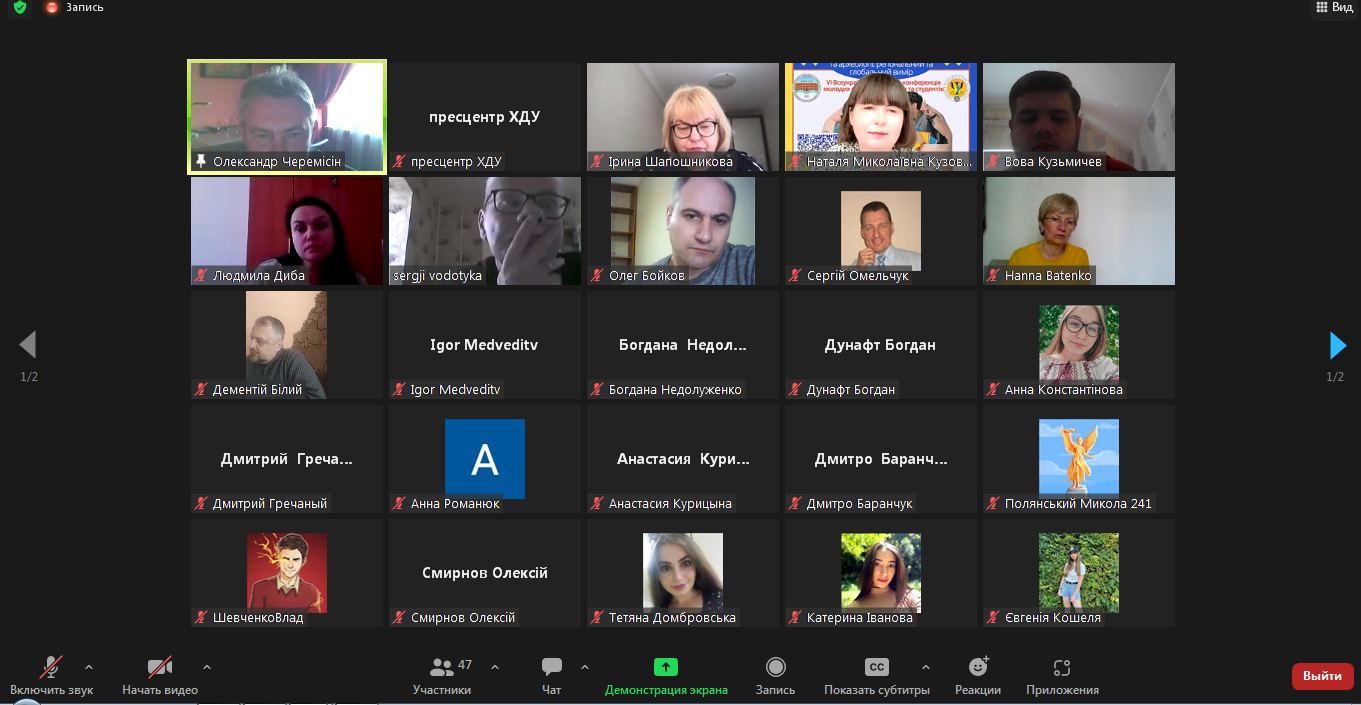Expand video options arrow beside Начать видео
Viewport: 1361px width, 705px height.
click(207, 667)
